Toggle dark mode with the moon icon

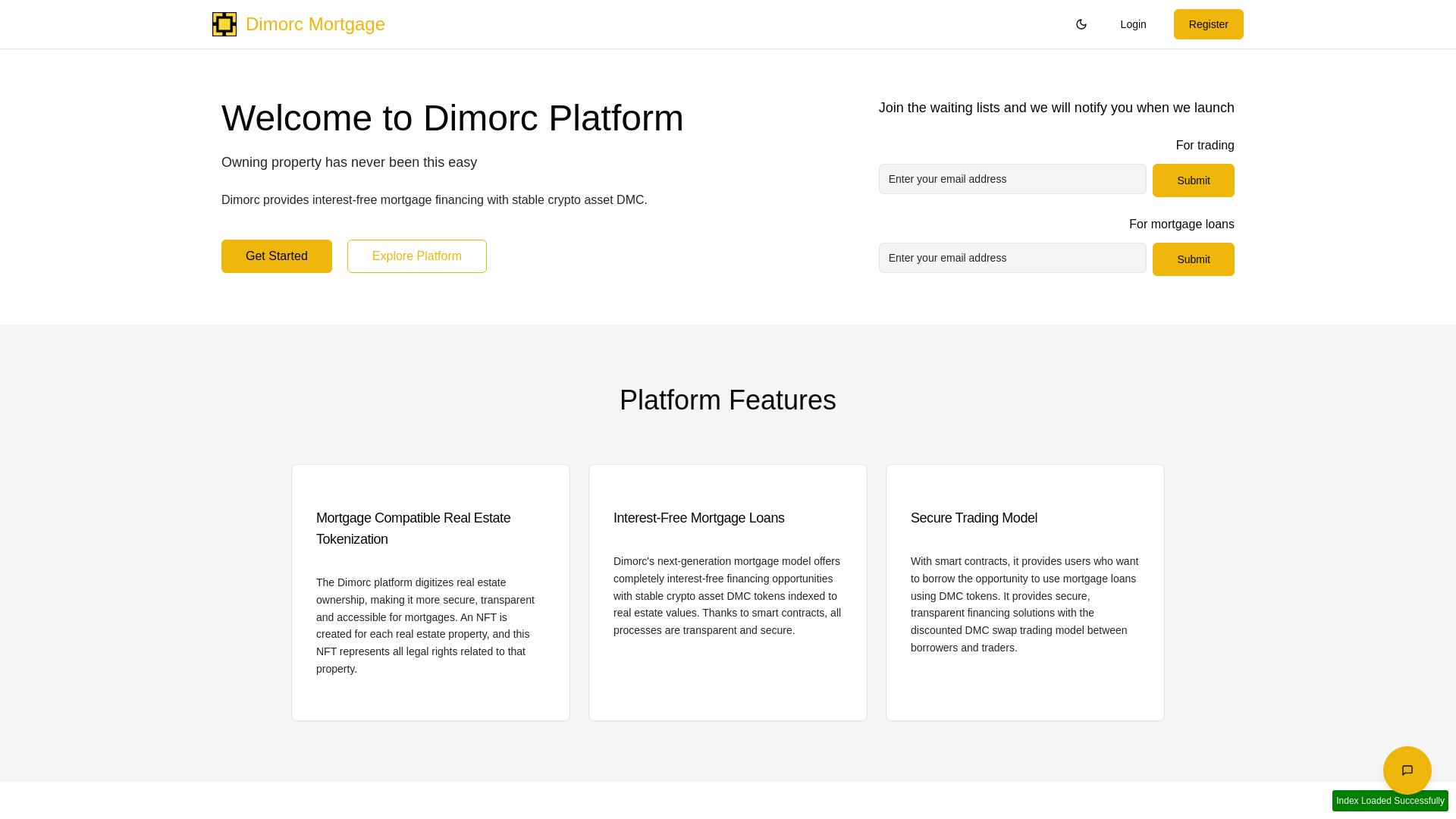(1081, 24)
